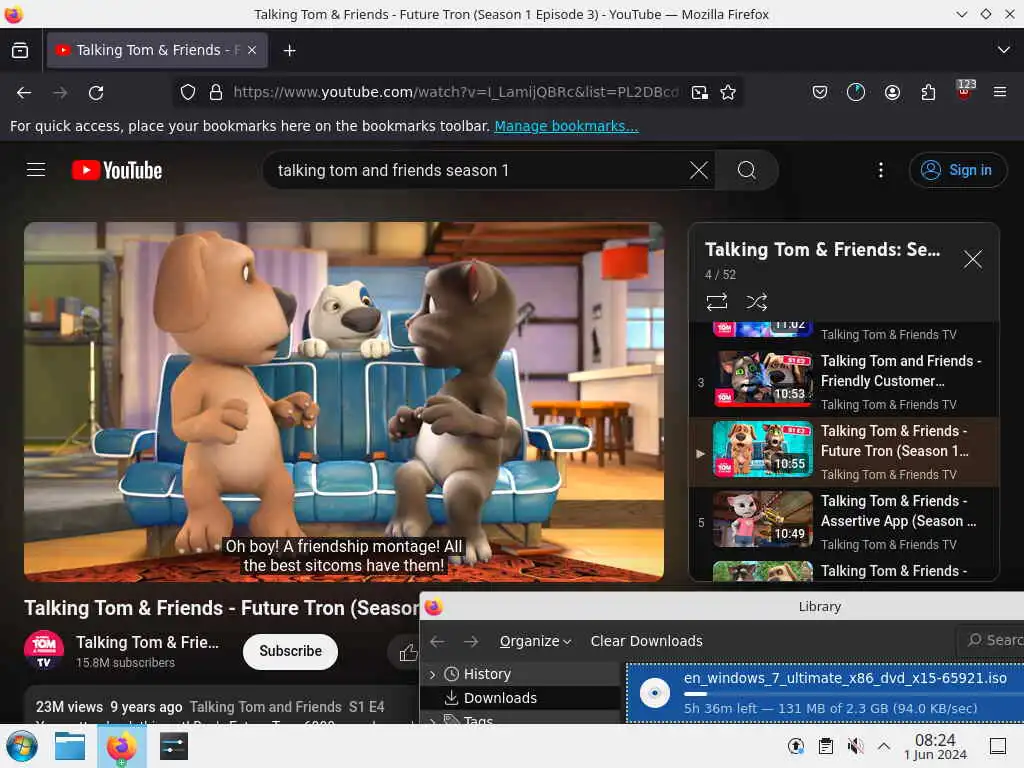The height and width of the screenshot is (768, 1024).
Task: Select Future Tron (Season 1) playlist entry
Action: (844, 452)
